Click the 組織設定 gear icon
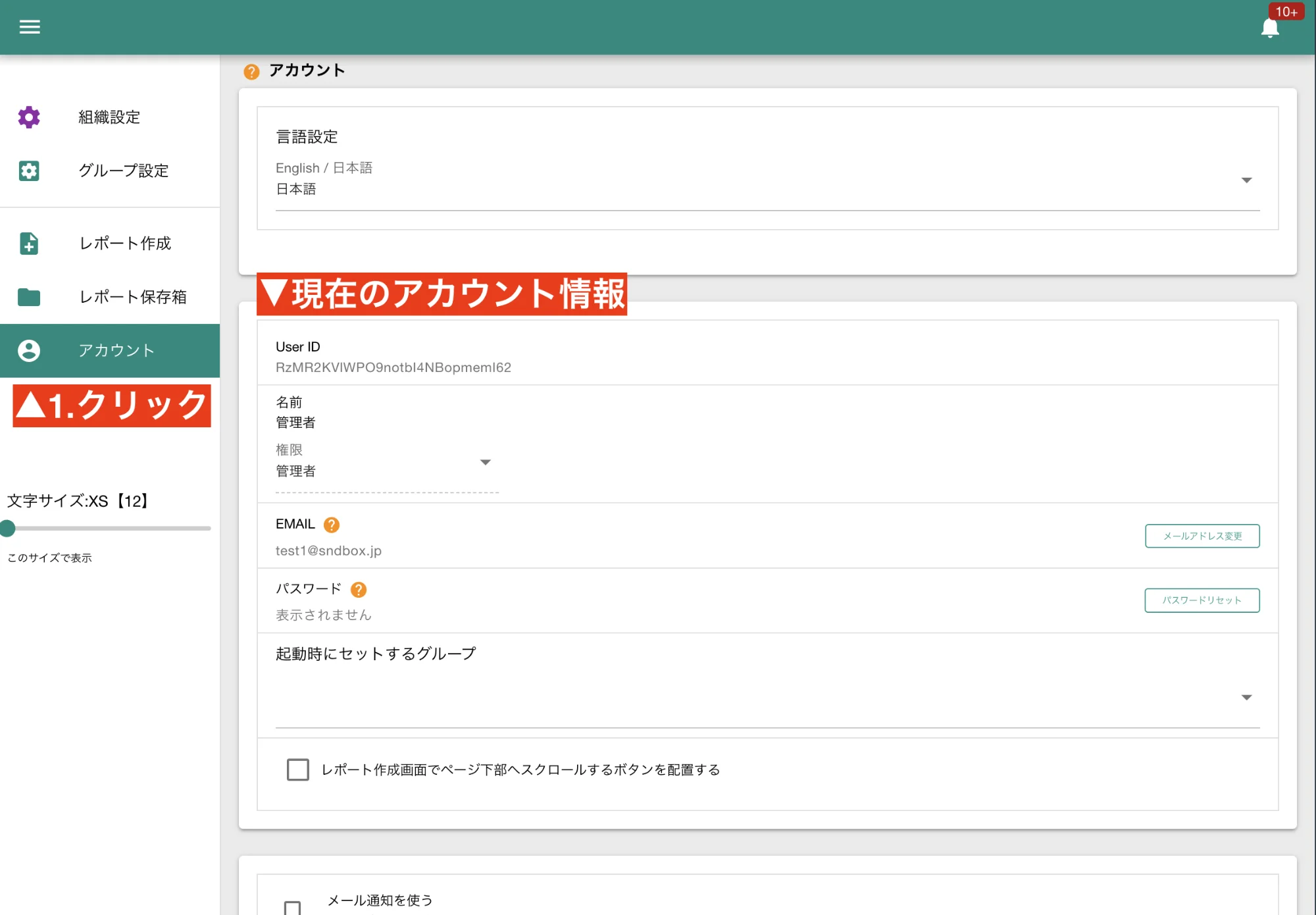The width and height of the screenshot is (1316, 915). tap(29, 117)
